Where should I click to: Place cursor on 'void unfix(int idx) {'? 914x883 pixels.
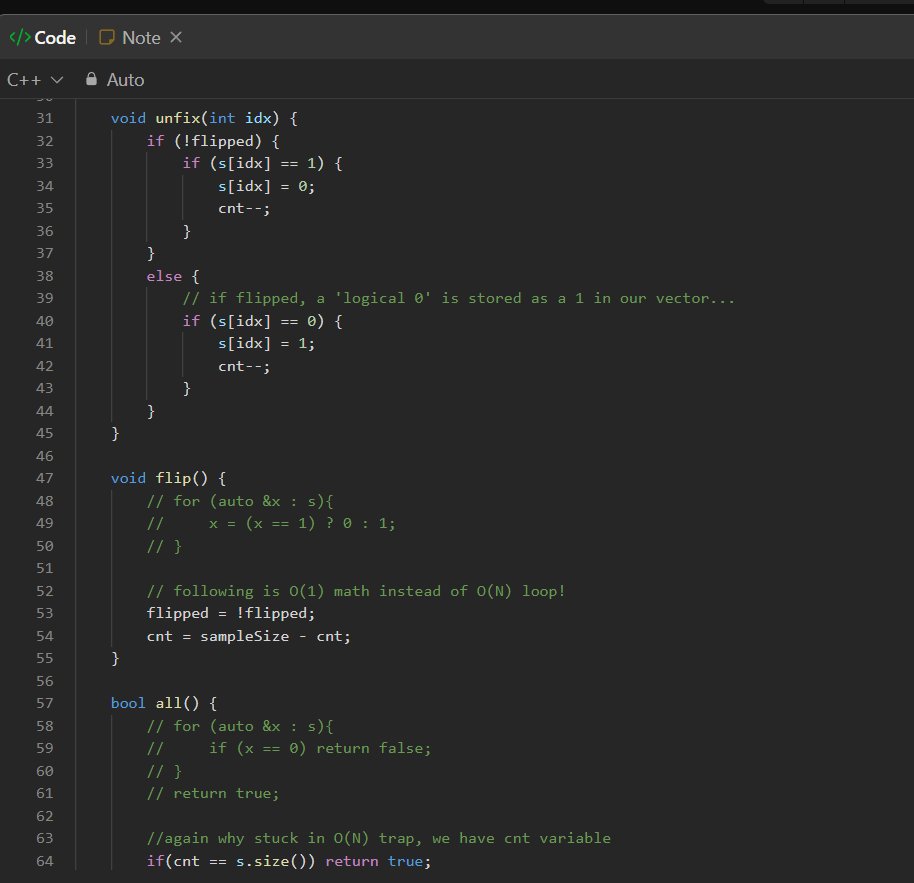205,118
